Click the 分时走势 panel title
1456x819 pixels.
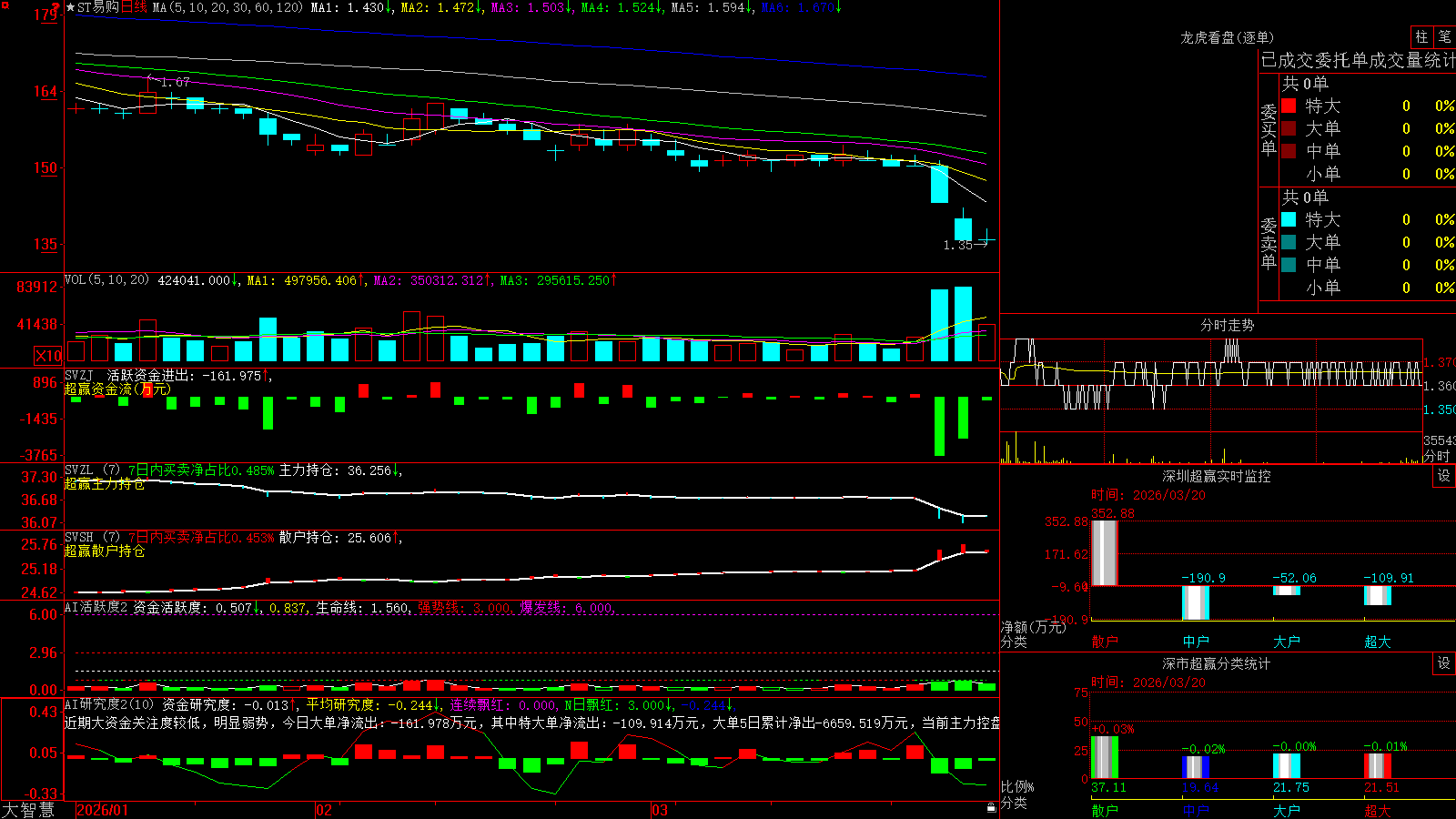click(x=1228, y=325)
